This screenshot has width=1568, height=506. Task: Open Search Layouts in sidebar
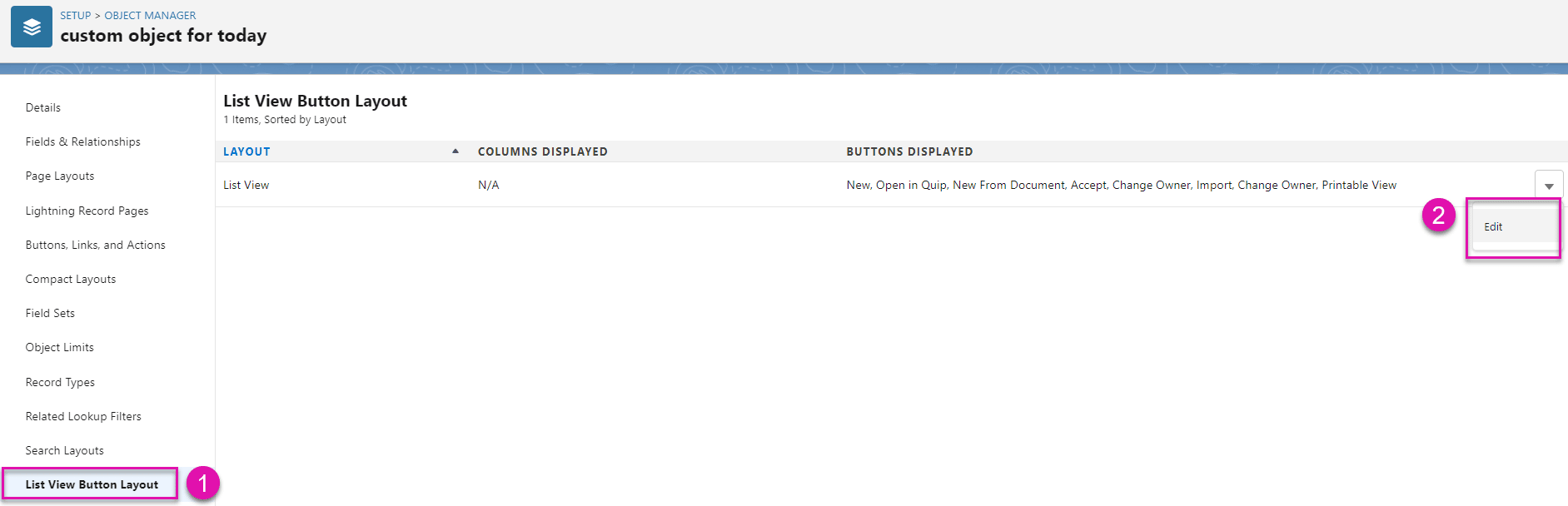click(65, 451)
